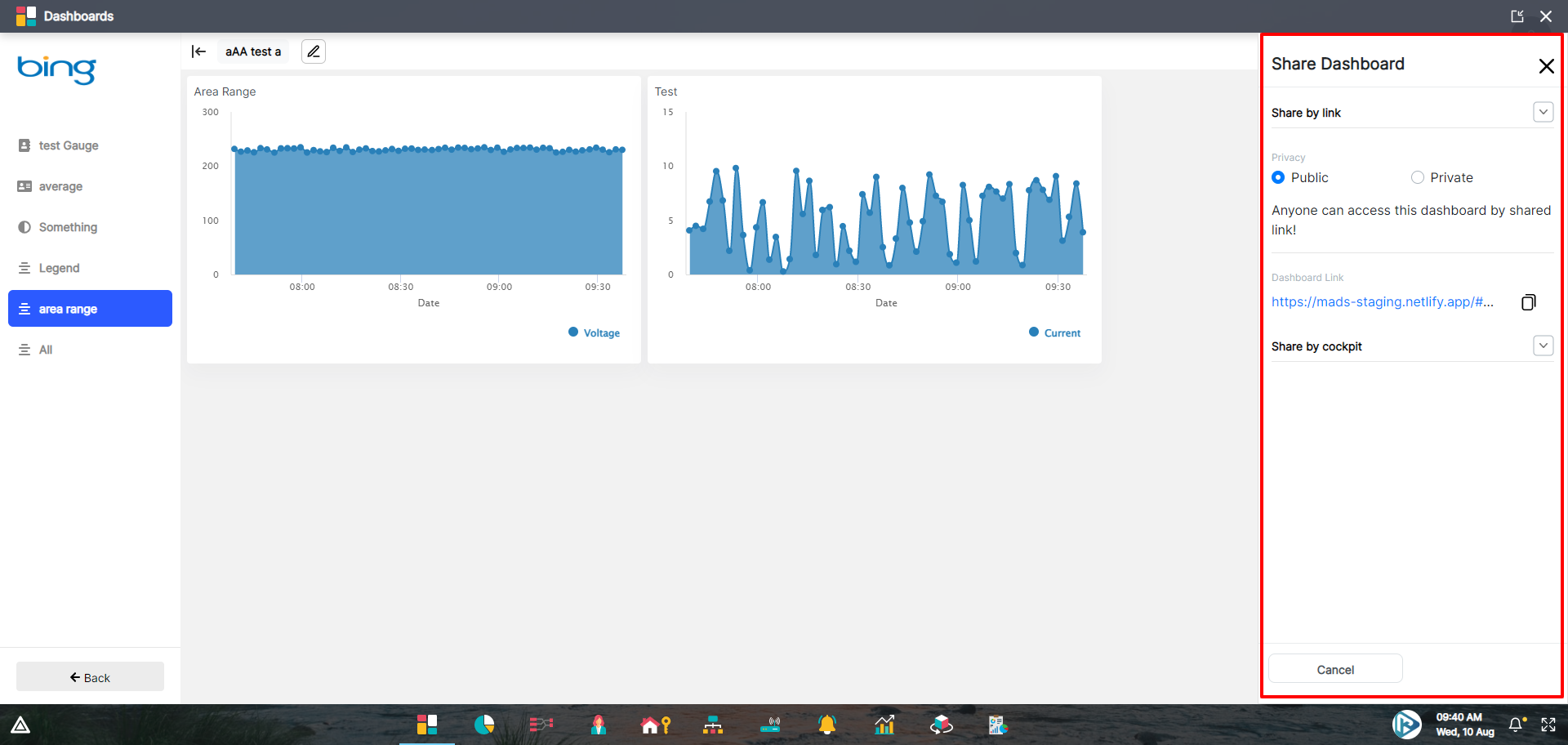Select the Legend dashboard entry
Viewport: 1568px width, 745px height.
pos(59,268)
